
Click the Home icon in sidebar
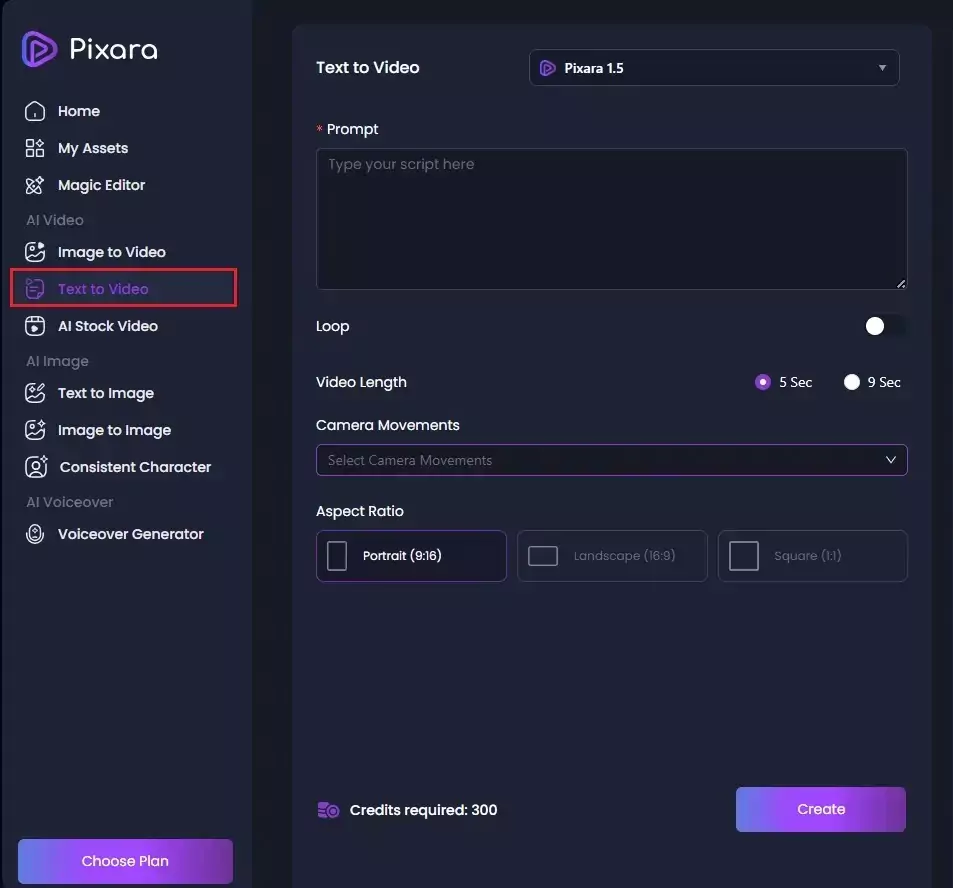pyautogui.click(x=35, y=111)
